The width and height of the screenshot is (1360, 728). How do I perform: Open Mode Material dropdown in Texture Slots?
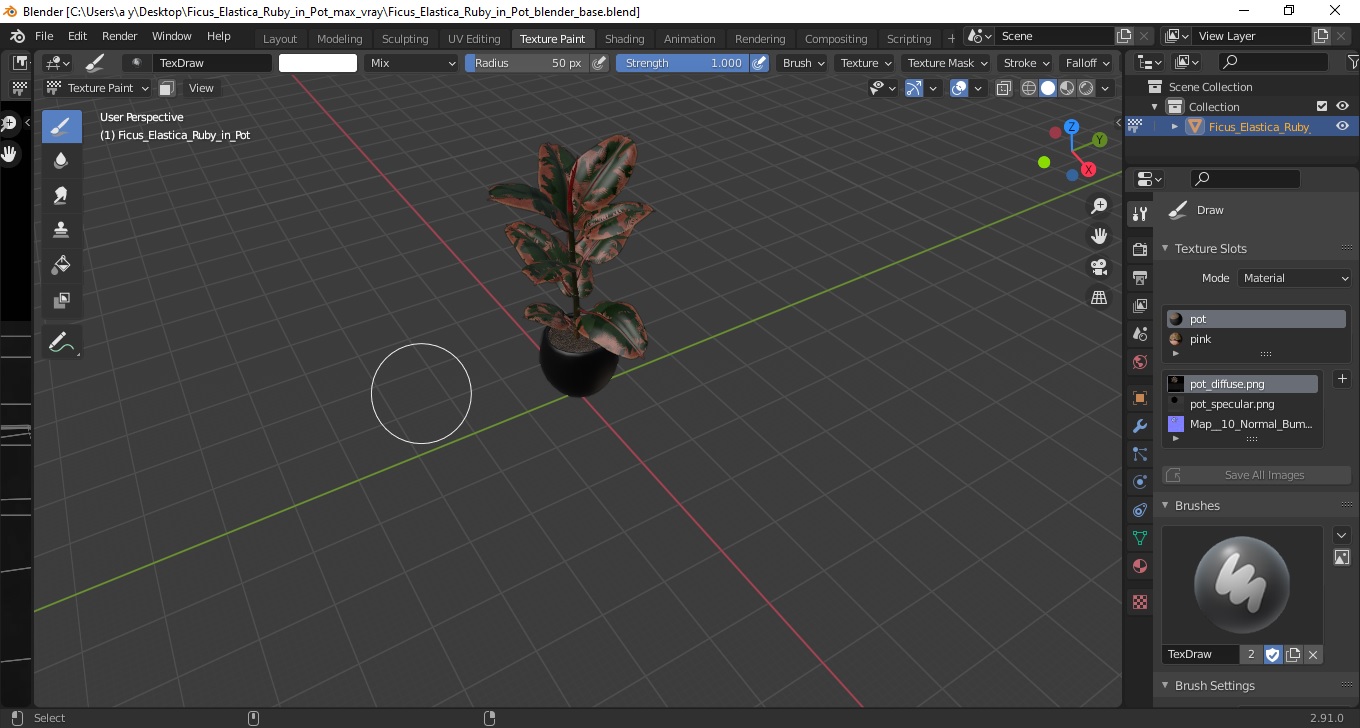[1295, 278]
